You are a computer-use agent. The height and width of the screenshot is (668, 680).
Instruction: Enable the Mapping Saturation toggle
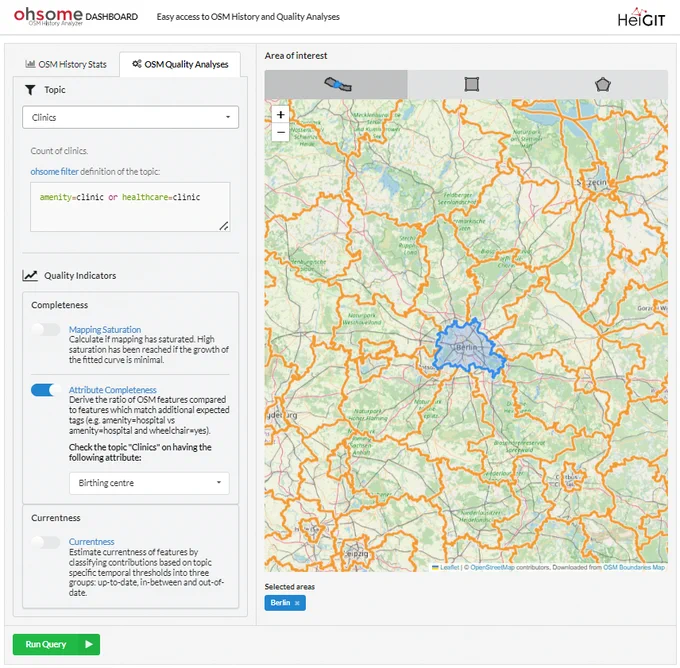coord(46,330)
